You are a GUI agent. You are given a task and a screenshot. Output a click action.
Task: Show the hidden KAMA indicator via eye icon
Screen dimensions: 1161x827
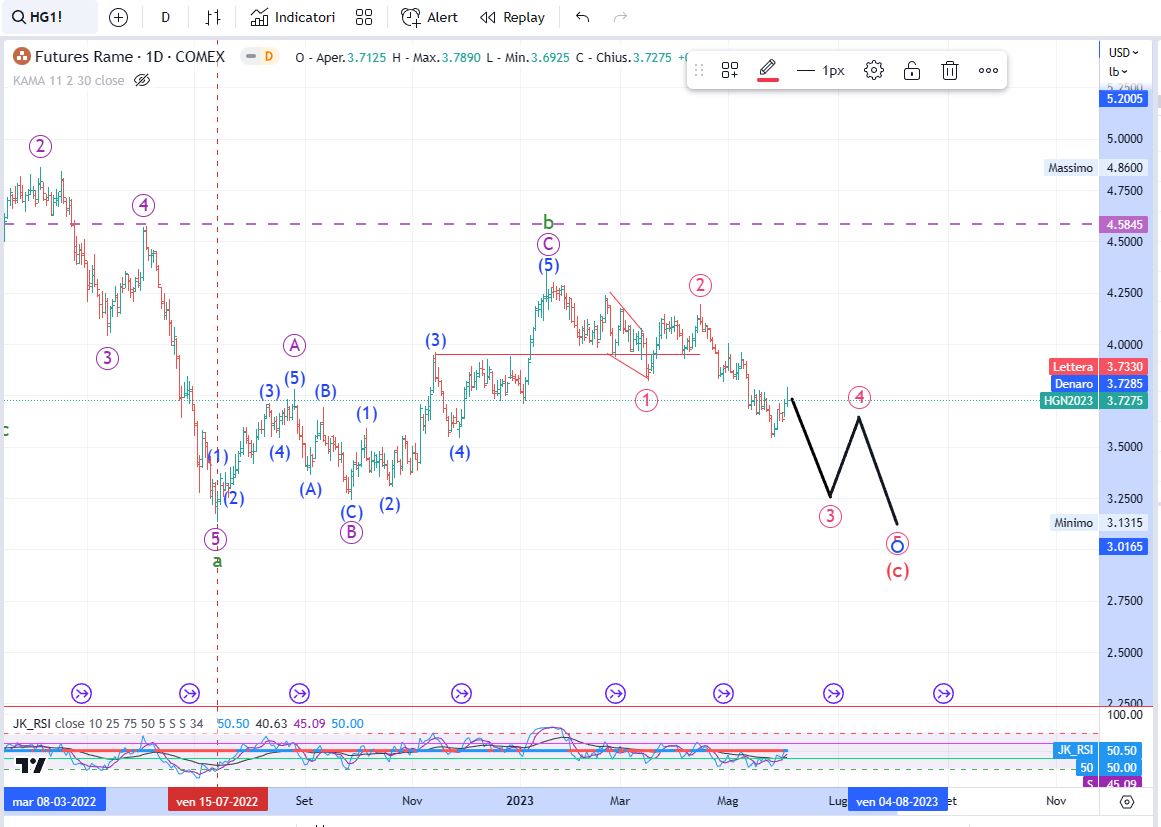coord(142,80)
